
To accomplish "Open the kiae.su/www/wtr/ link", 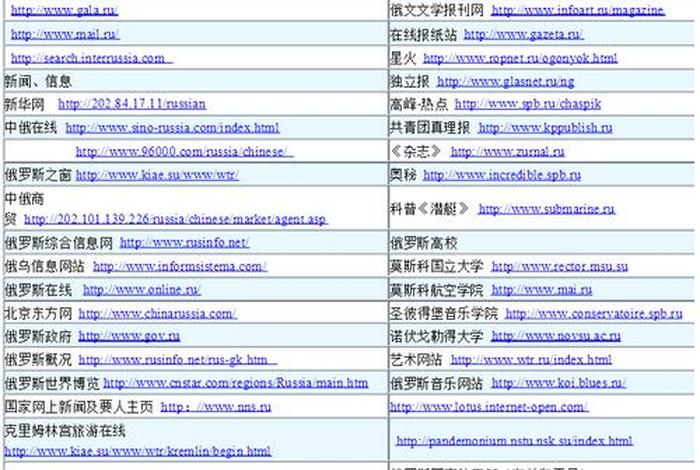I will tap(157, 175).
